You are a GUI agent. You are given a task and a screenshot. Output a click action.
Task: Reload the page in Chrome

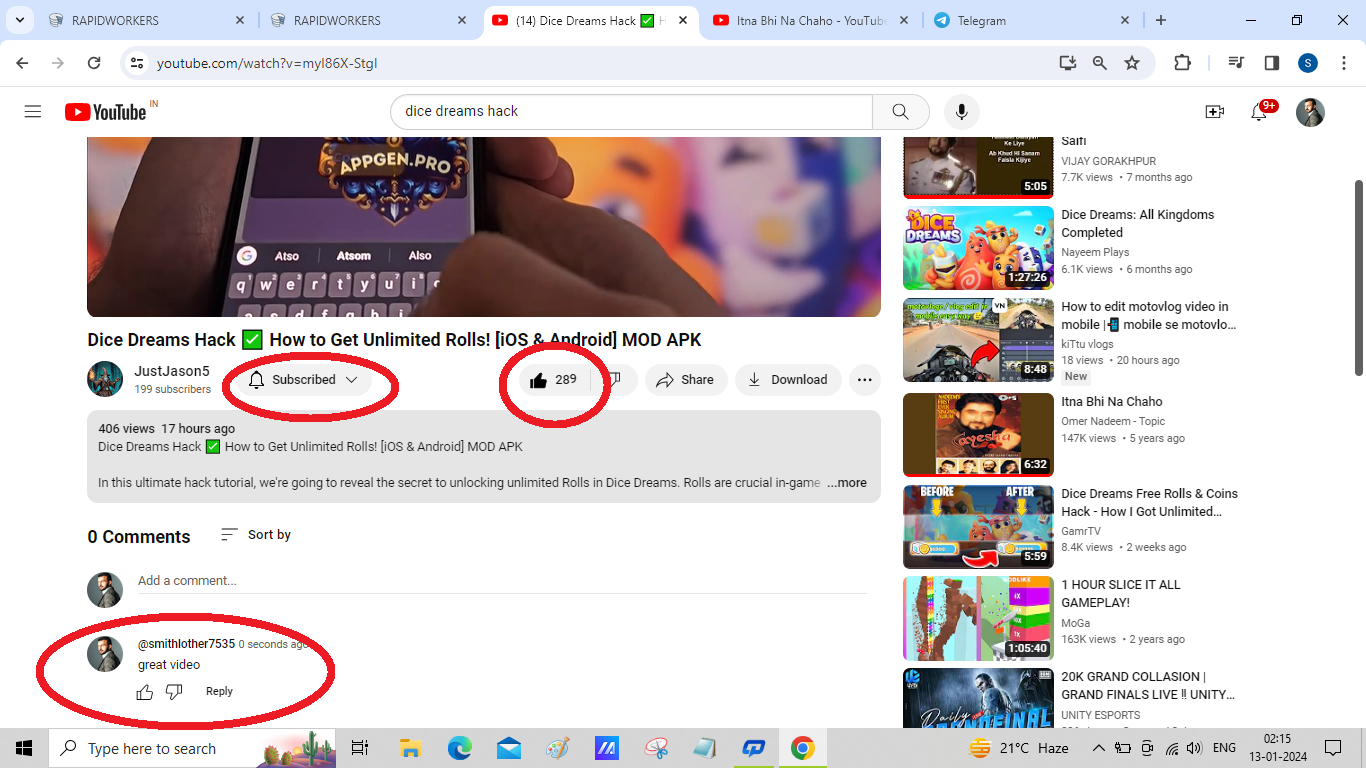pyautogui.click(x=94, y=63)
